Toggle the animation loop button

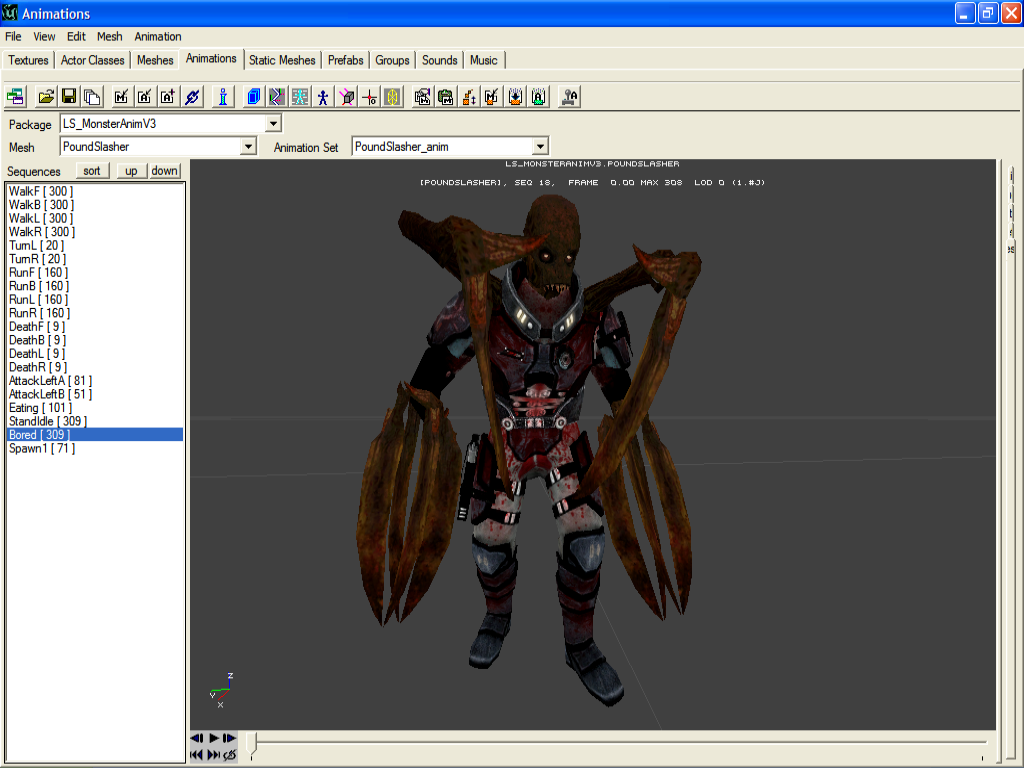[x=230, y=755]
